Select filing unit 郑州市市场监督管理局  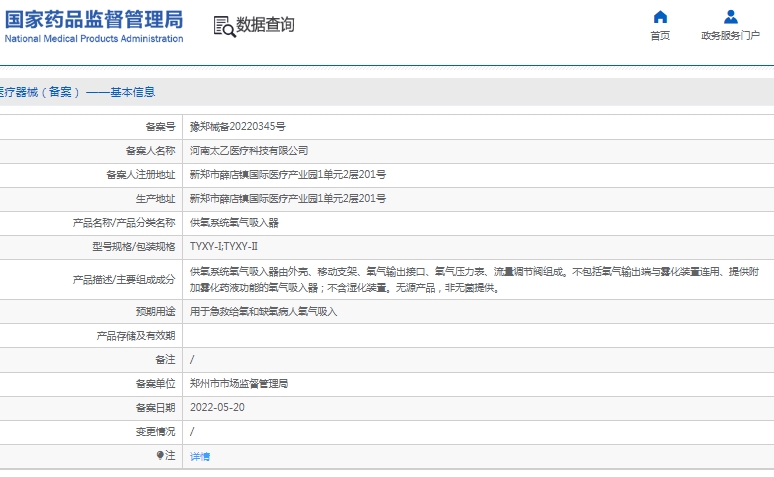[x=239, y=384]
